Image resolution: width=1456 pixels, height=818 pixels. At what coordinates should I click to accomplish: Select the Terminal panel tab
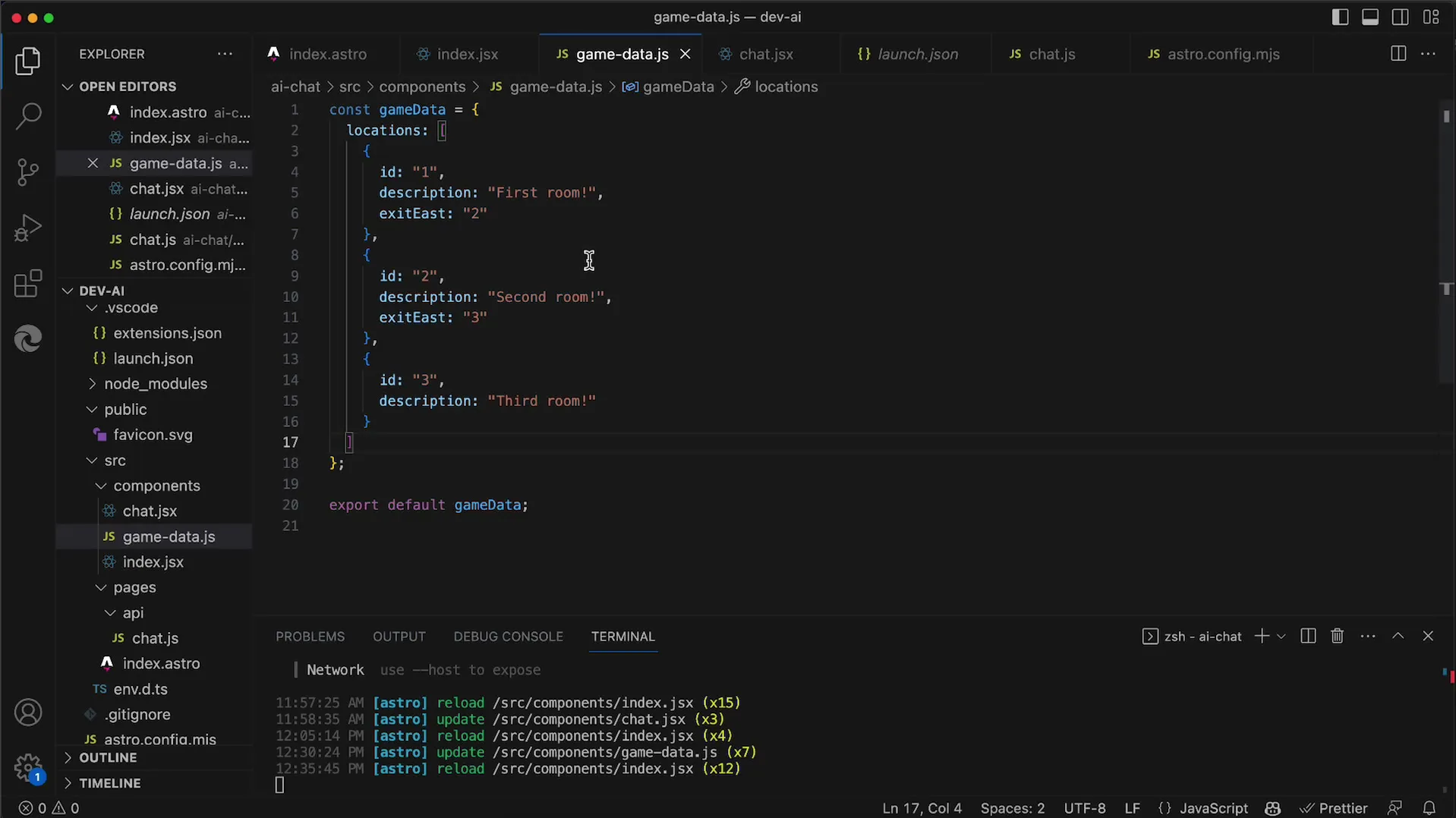pyautogui.click(x=623, y=637)
